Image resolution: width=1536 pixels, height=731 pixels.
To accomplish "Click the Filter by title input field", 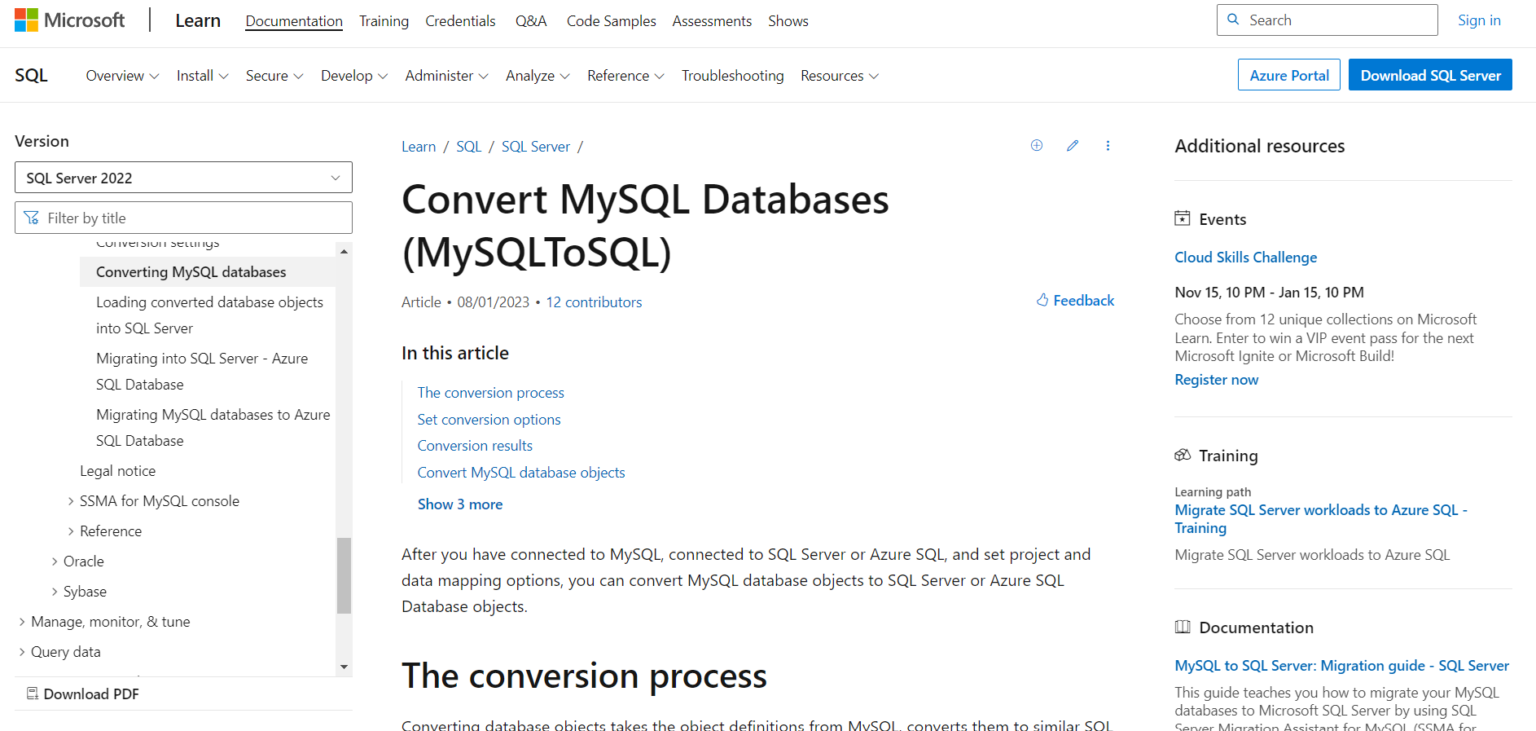I will point(195,218).
